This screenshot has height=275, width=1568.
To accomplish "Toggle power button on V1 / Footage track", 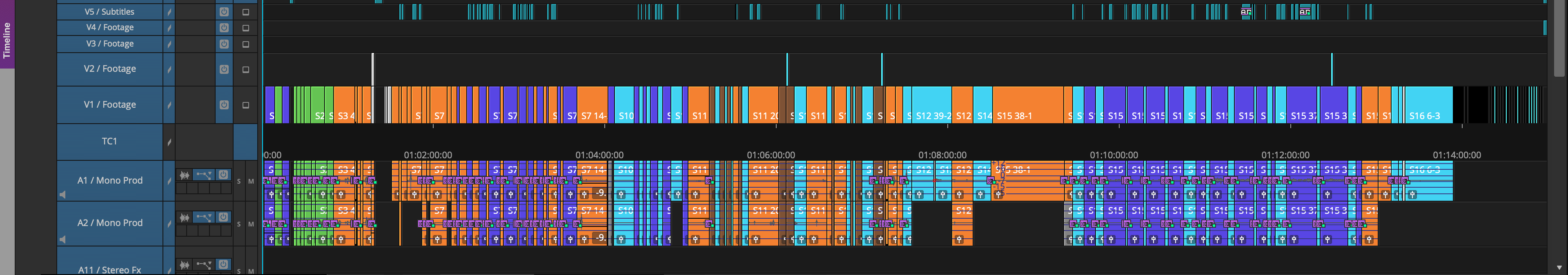I will pos(224,104).
